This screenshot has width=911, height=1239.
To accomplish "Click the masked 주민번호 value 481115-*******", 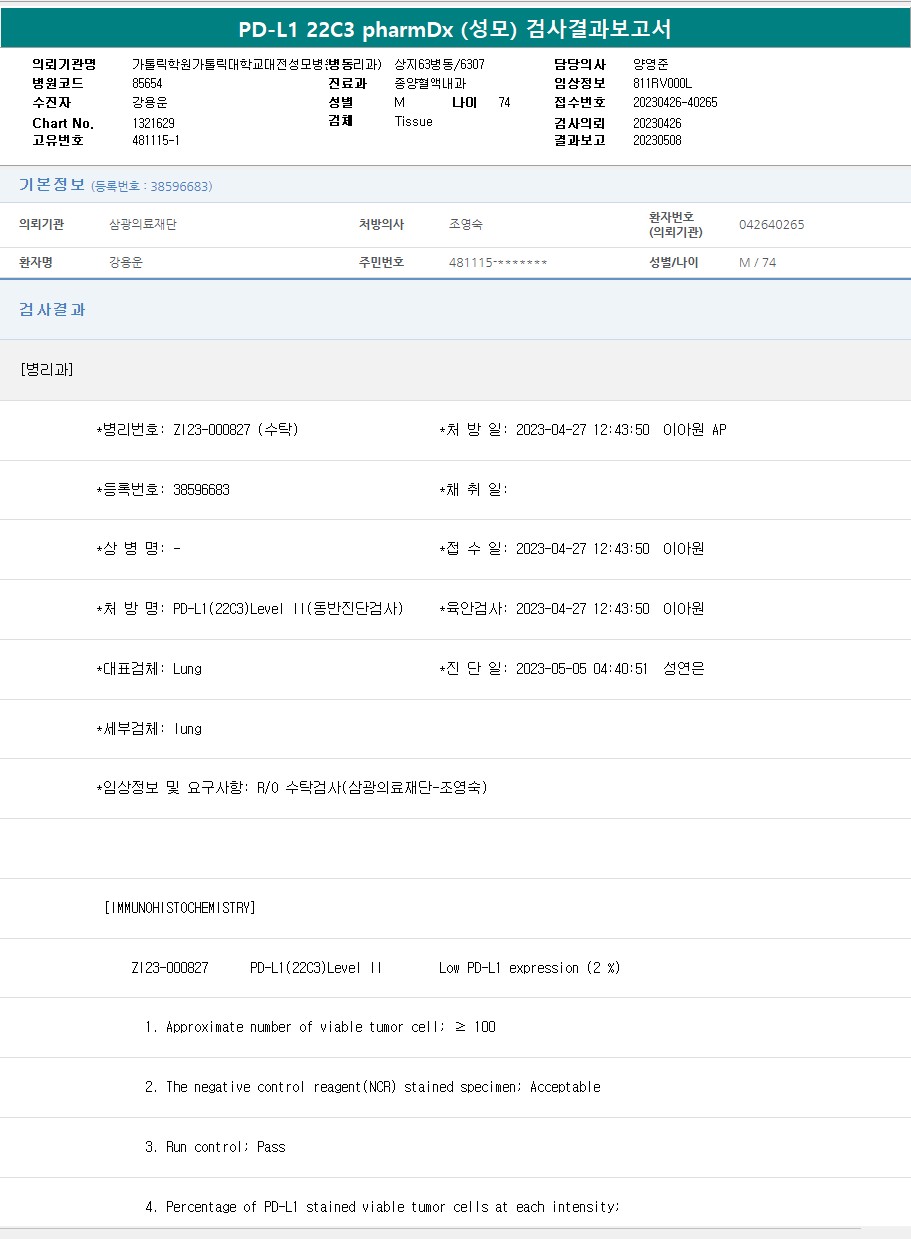I will click(498, 263).
